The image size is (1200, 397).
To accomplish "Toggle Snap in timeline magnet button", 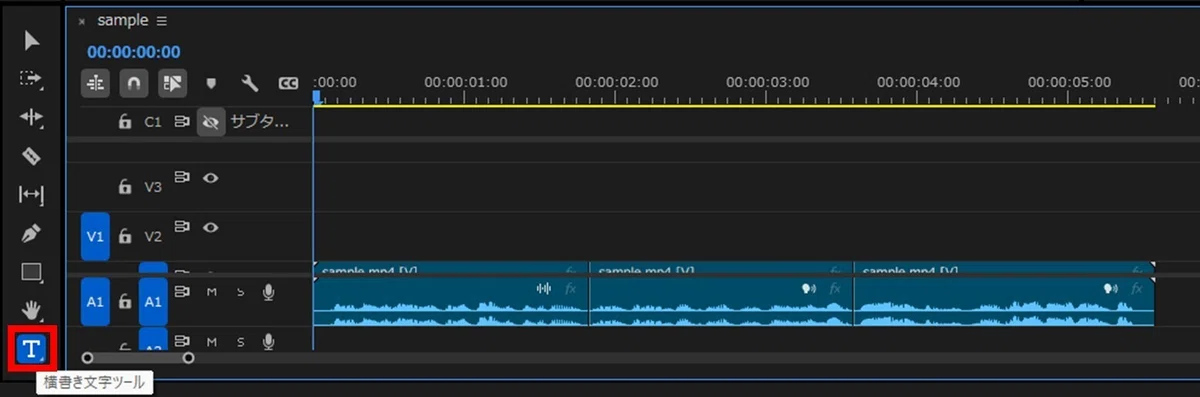I will coord(134,84).
